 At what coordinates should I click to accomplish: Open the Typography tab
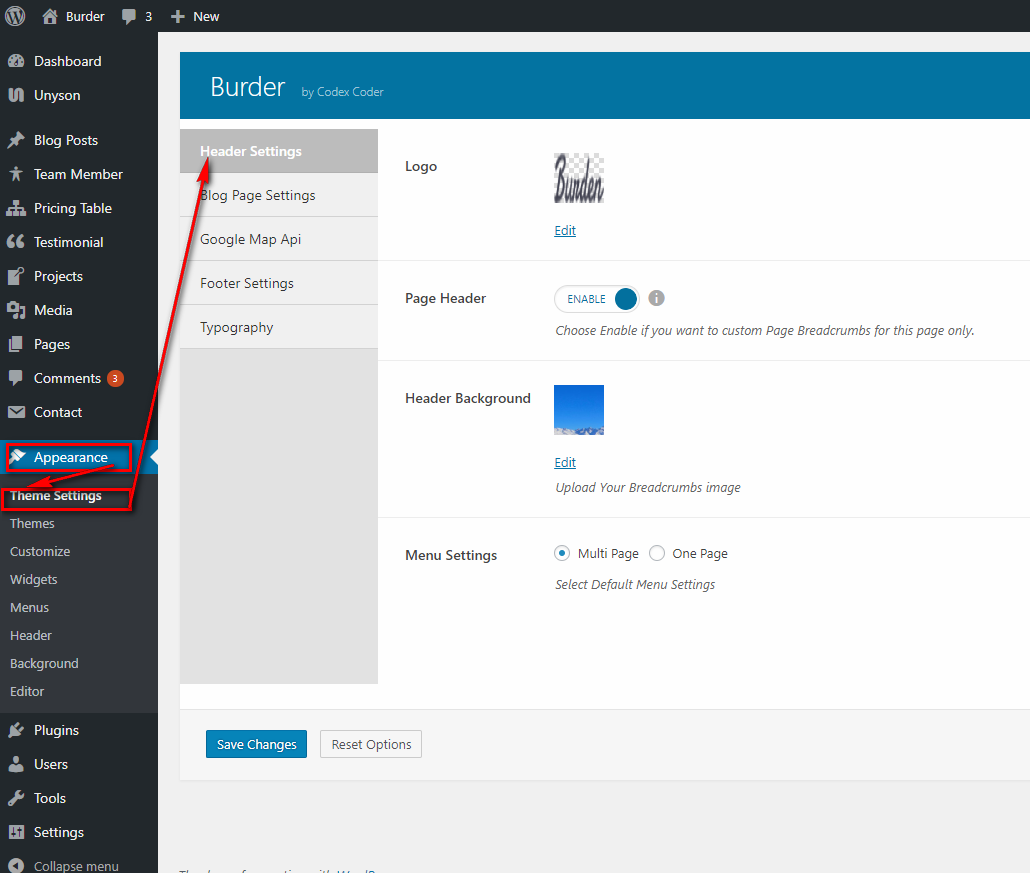tap(279, 327)
